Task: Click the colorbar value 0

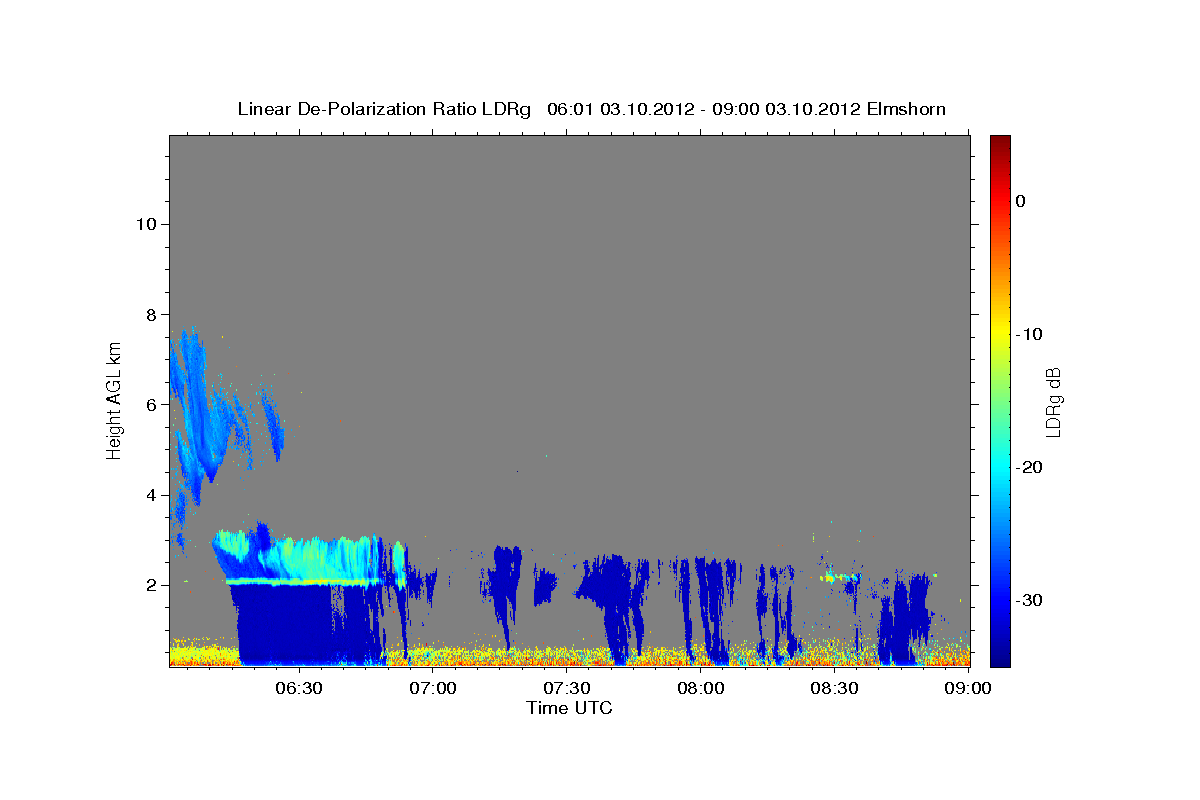Action: coord(1020,201)
